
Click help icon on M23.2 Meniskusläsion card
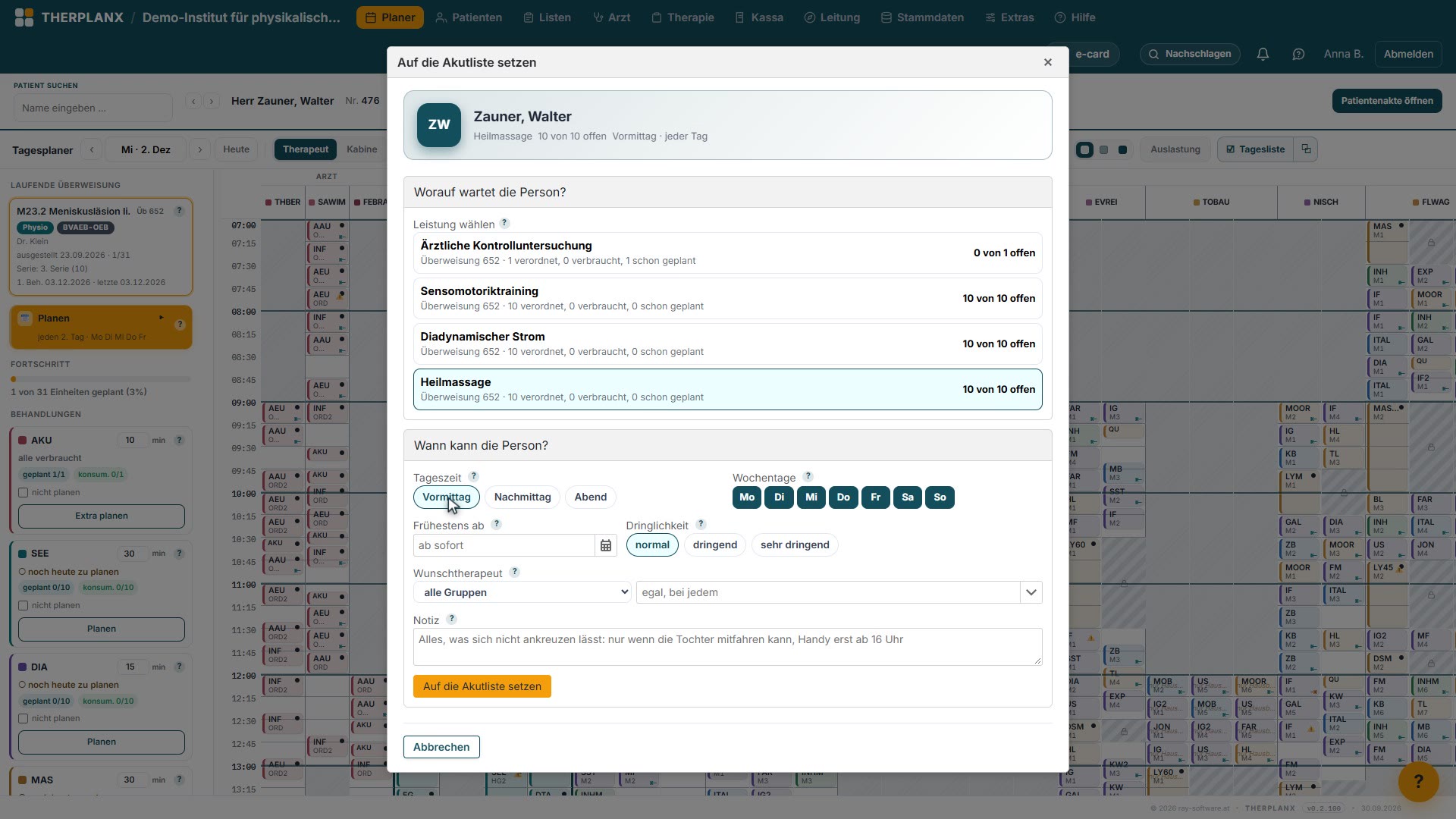pos(179,211)
